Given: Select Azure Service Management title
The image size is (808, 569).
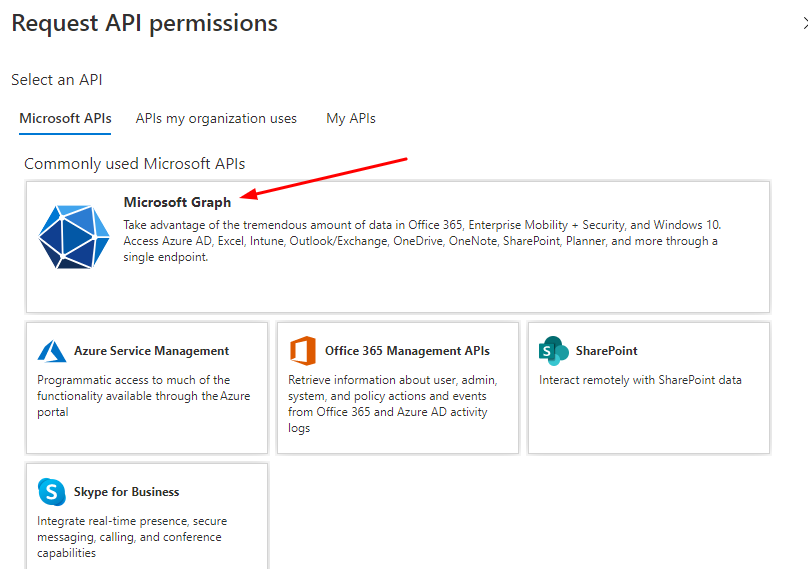Looking at the screenshot, I should click(152, 351).
